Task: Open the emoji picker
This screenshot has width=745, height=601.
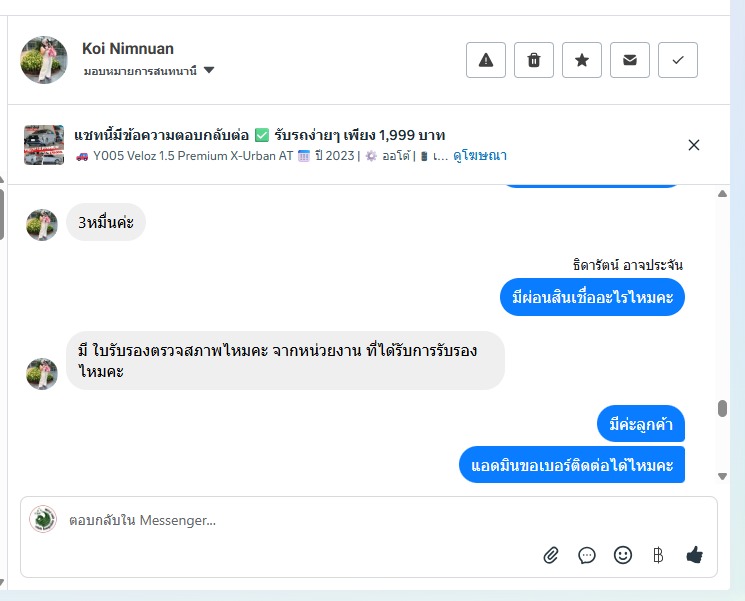Action: (x=623, y=555)
